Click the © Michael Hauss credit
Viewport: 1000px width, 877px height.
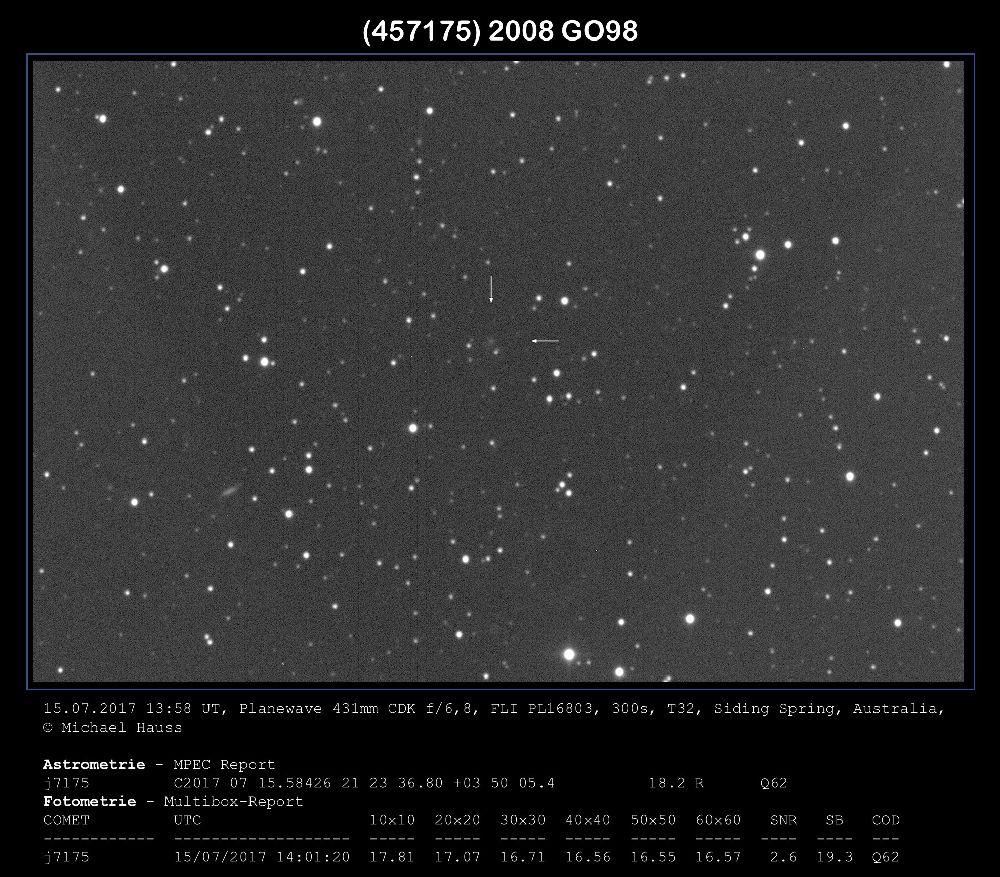[x=112, y=728]
